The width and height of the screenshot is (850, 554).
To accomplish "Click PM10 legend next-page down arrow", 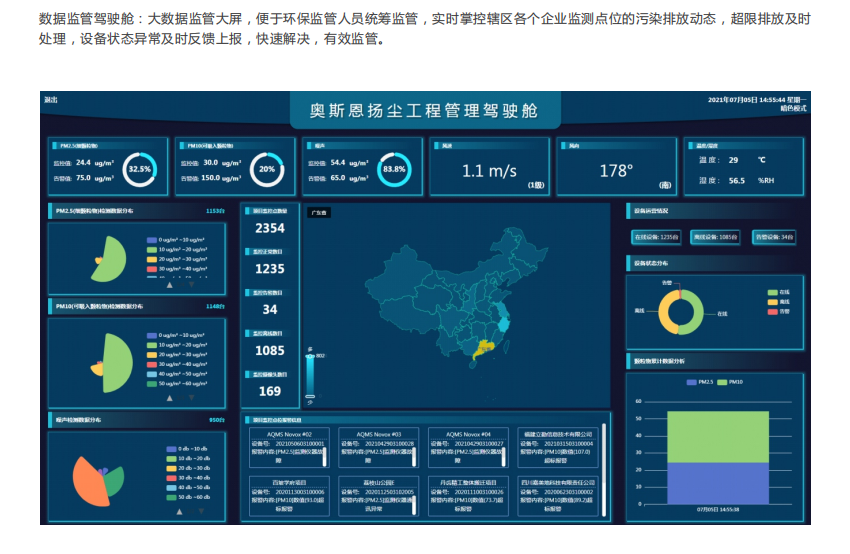I will pos(191,398).
